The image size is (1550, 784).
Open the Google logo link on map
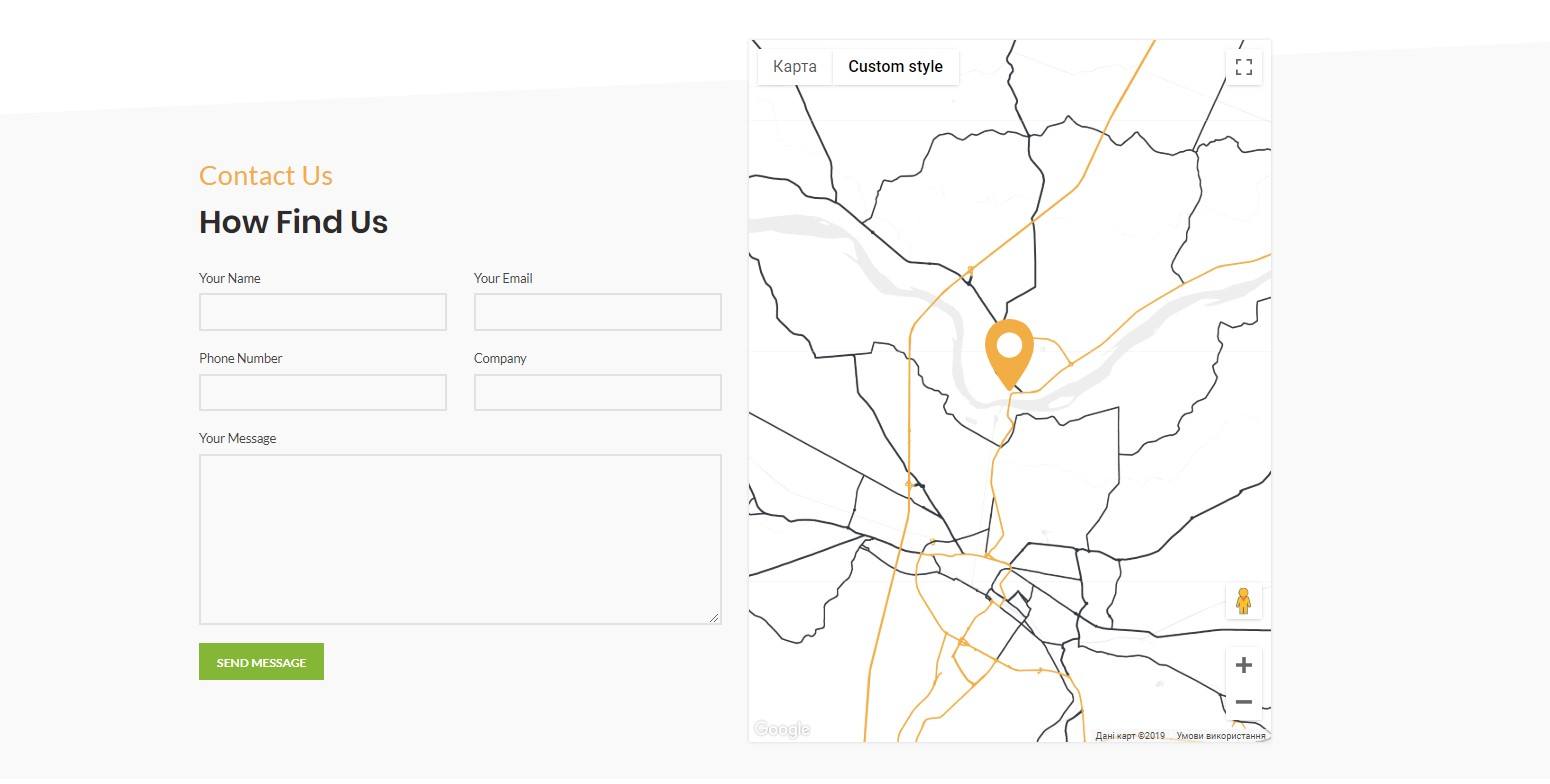pyautogui.click(x=782, y=729)
